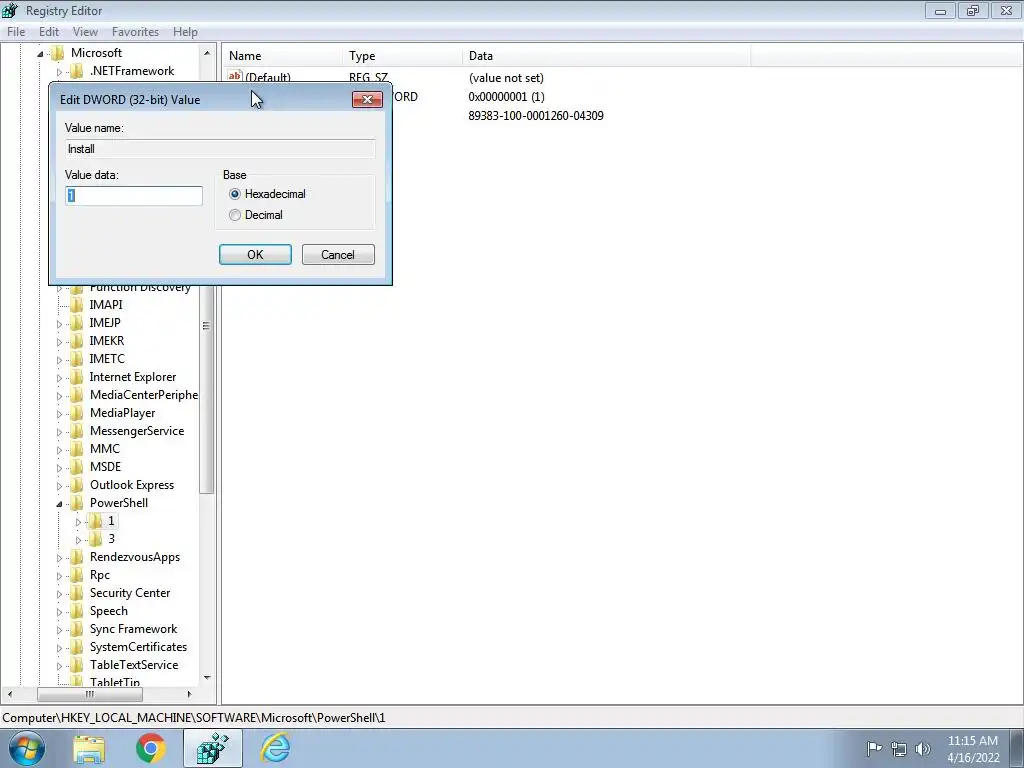1024x768 pixels.
Task: Click the Name column header
Action: click(x=282, y=56)
